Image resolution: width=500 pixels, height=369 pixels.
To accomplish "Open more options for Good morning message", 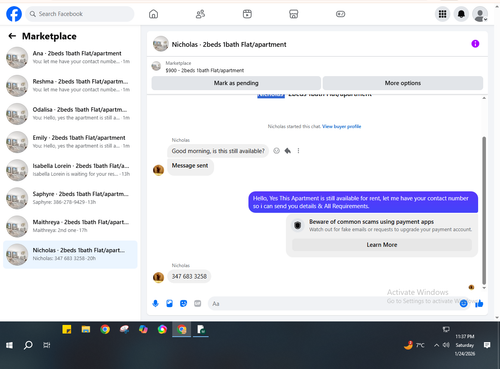I will [x=298, y=151].
